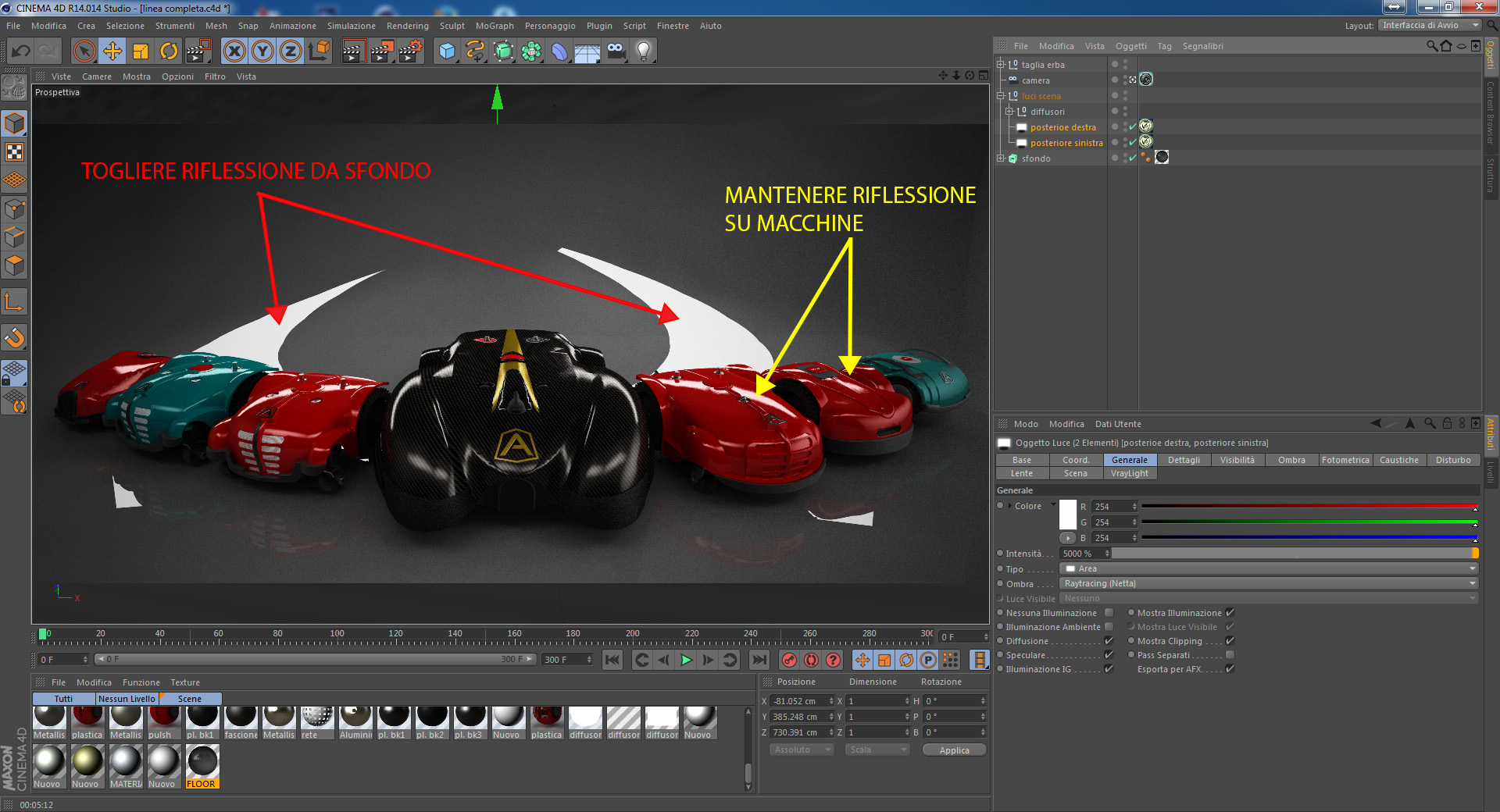Open the Edit Render Settings icon

click(411, 52)
